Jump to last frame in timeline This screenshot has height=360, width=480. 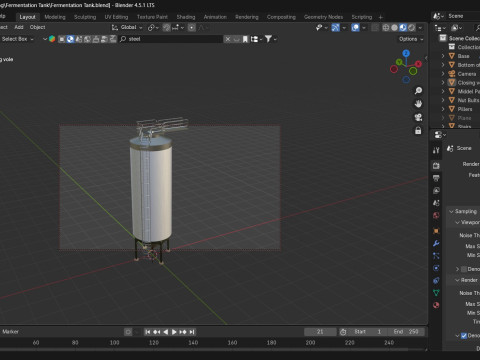pos(192,332)
